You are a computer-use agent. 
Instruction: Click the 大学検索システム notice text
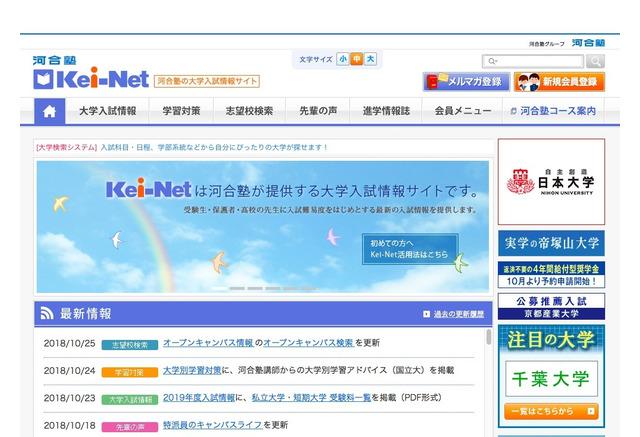(182, 147)
